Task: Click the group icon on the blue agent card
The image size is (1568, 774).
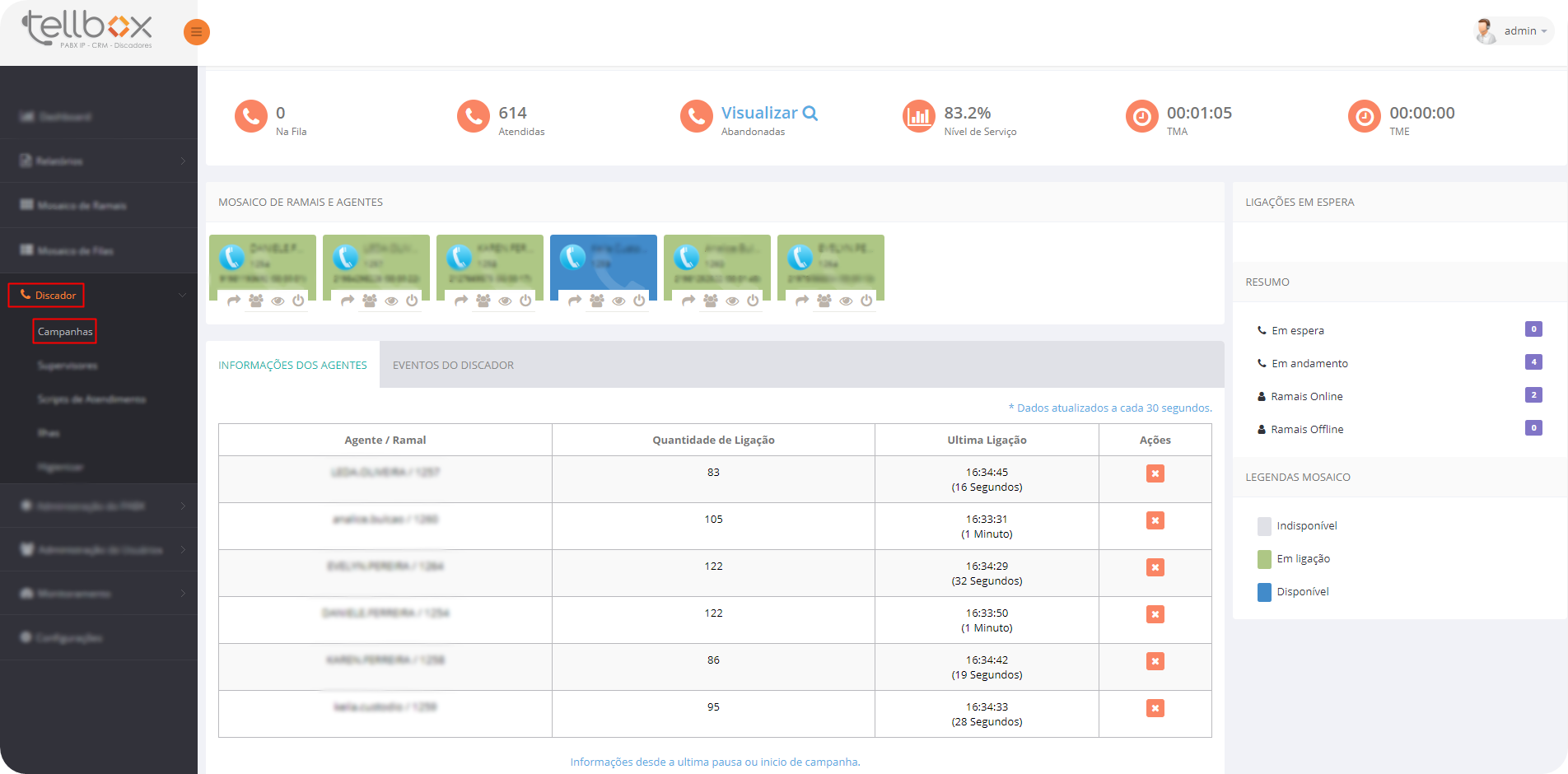Action: 597,301
